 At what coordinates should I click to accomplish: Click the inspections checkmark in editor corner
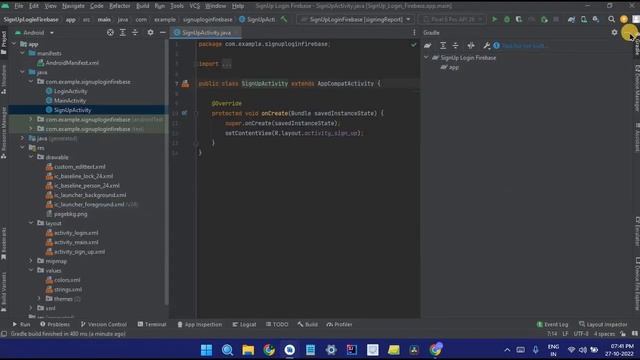(x=413, y=44)
